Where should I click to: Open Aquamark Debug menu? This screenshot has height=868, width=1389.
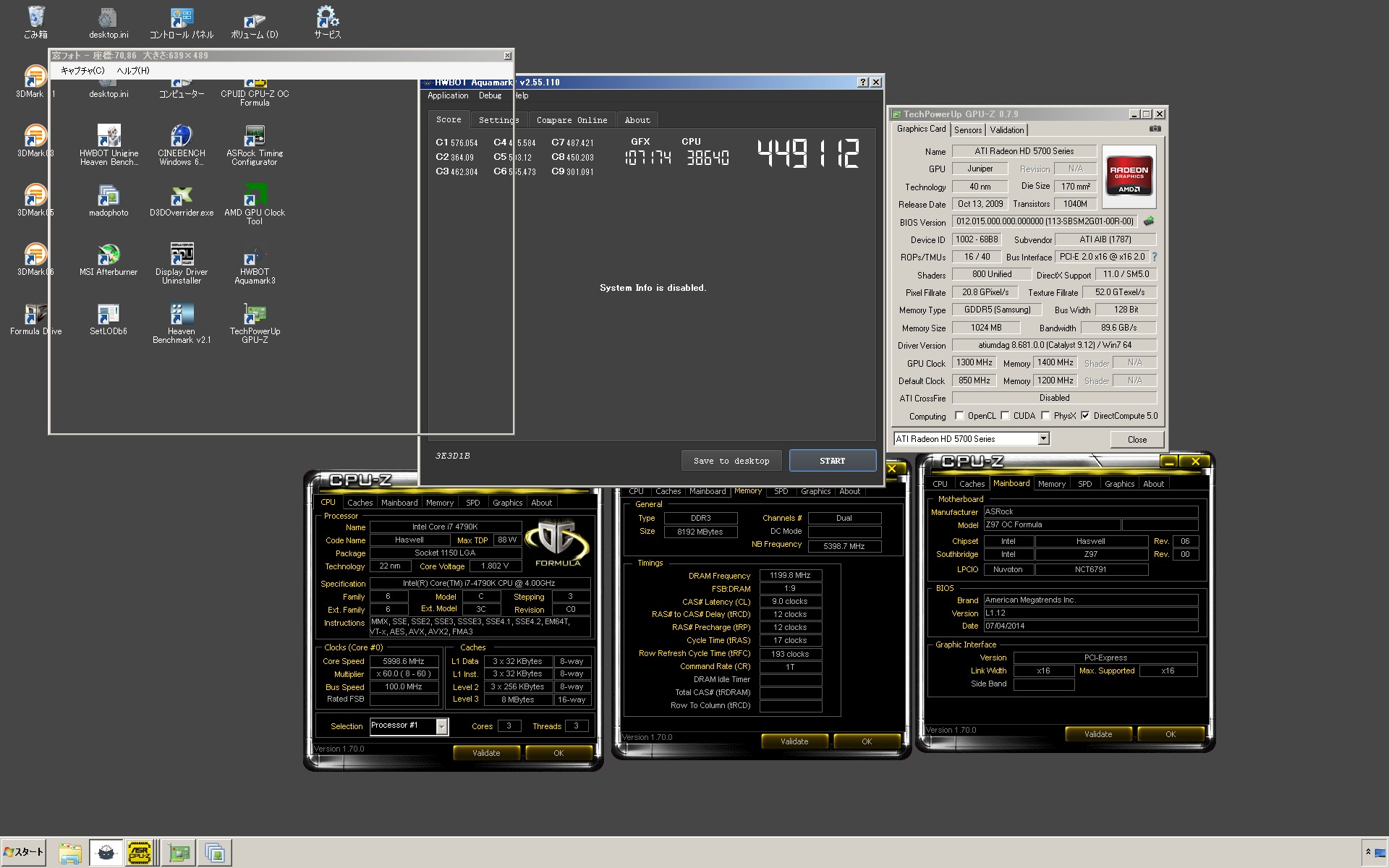click(490, 95)
